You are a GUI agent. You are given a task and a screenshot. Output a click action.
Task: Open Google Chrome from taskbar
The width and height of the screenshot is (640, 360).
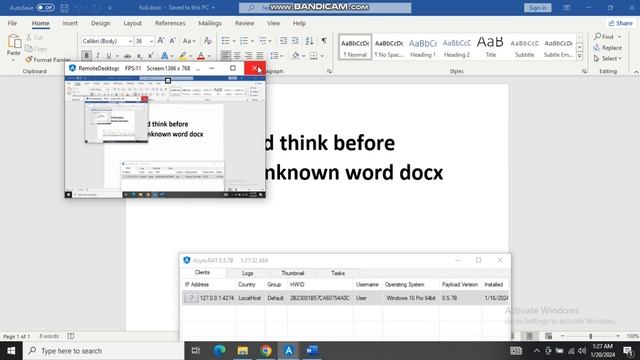[x=266, y=351]
